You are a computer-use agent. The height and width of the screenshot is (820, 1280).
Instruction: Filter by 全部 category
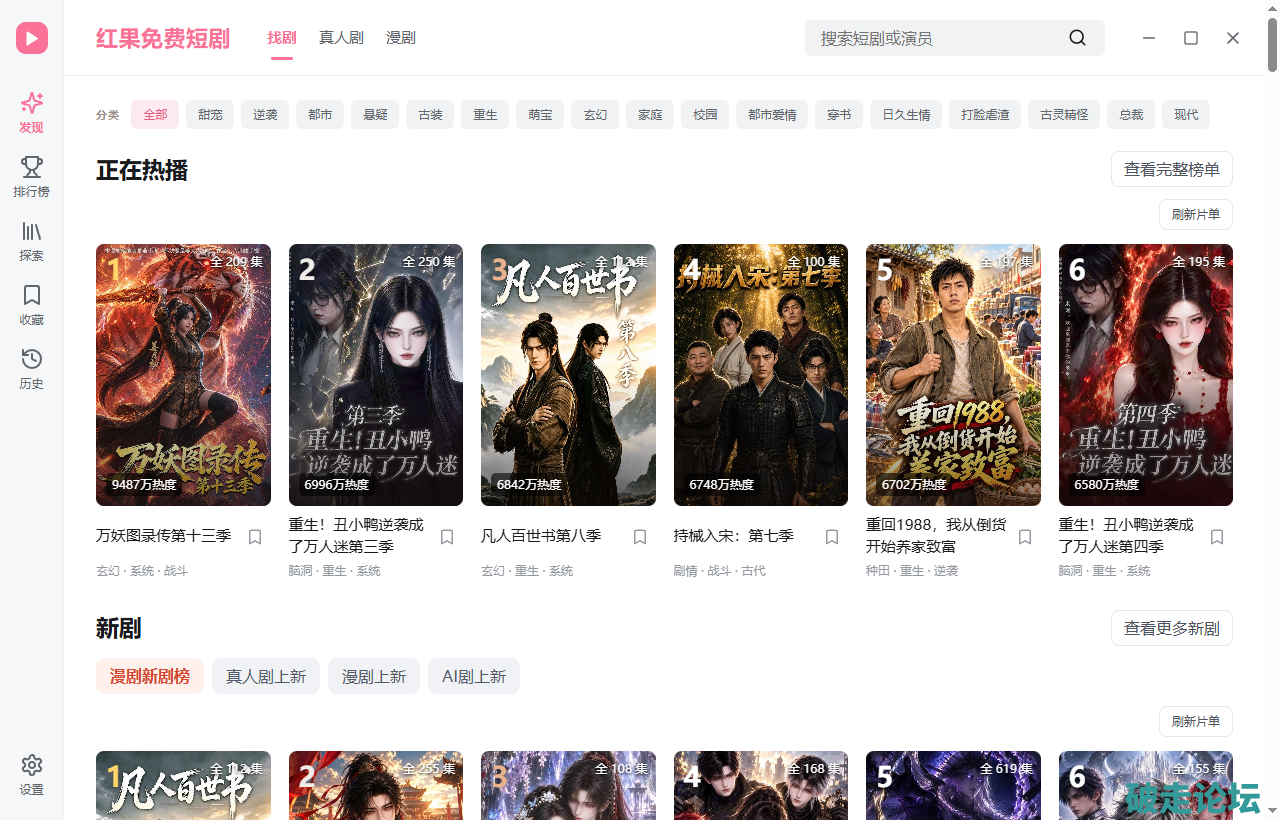click(155, 115)
